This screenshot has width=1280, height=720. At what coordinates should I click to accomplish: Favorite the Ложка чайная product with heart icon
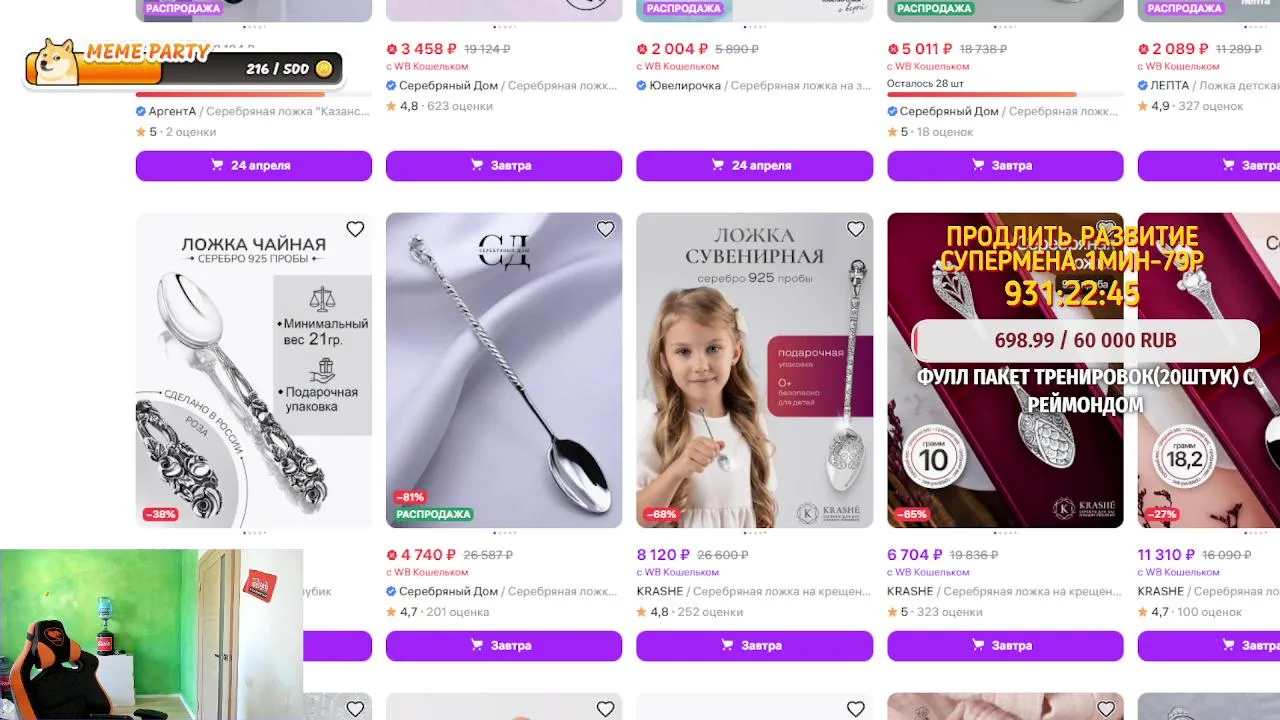click(355, 230)
